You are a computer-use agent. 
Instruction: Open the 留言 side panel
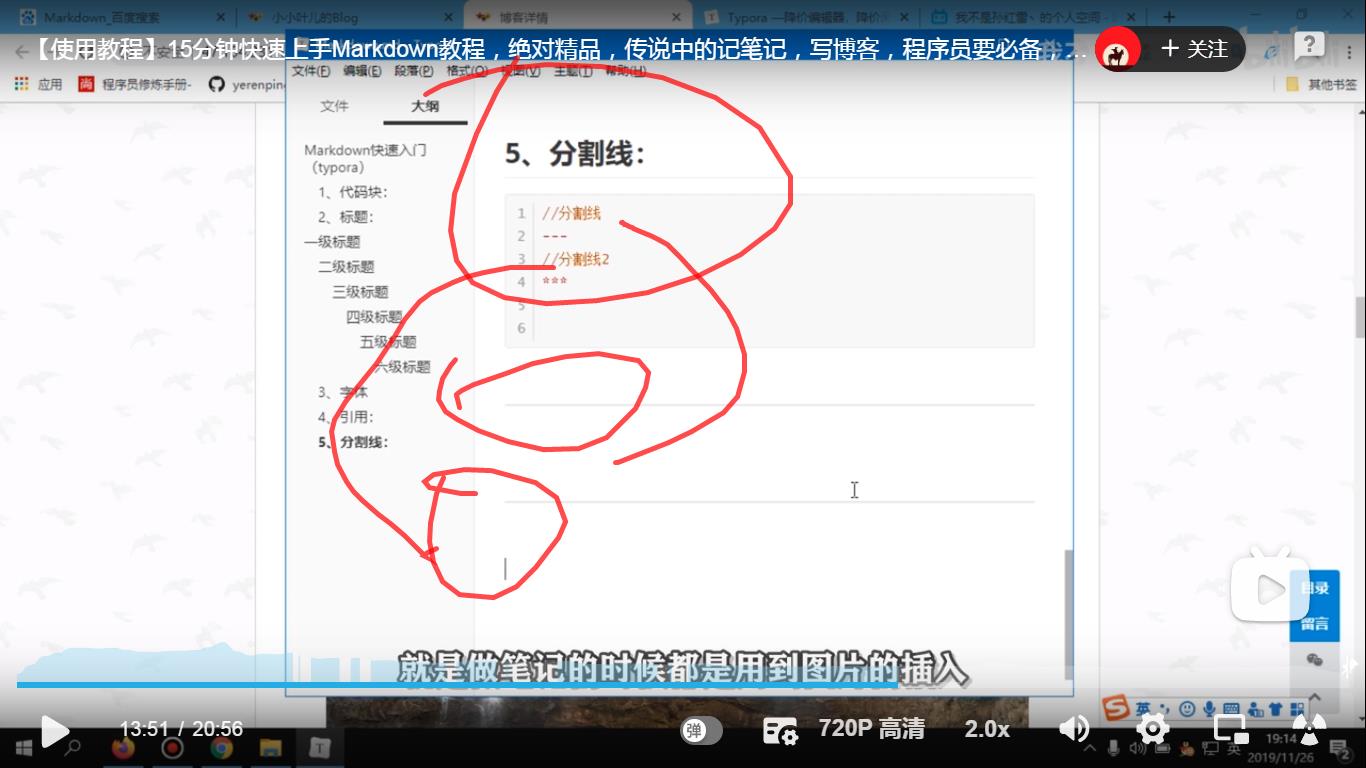point(1314,624)
